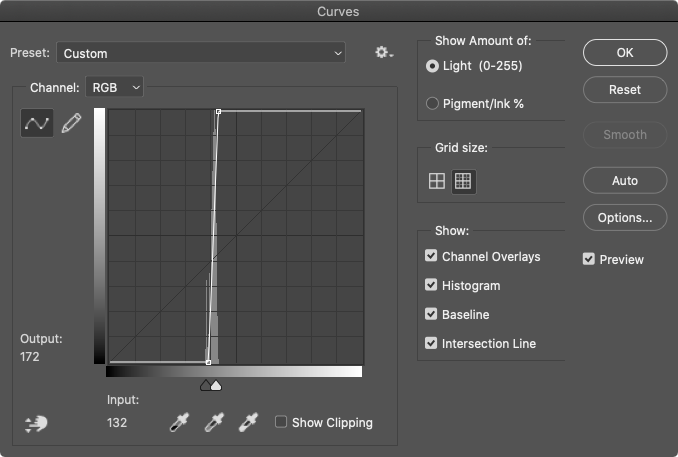Click the upper curve control point
Viewport: 678px width, 457px height.
pyautogui.click(x=218, y=112)
